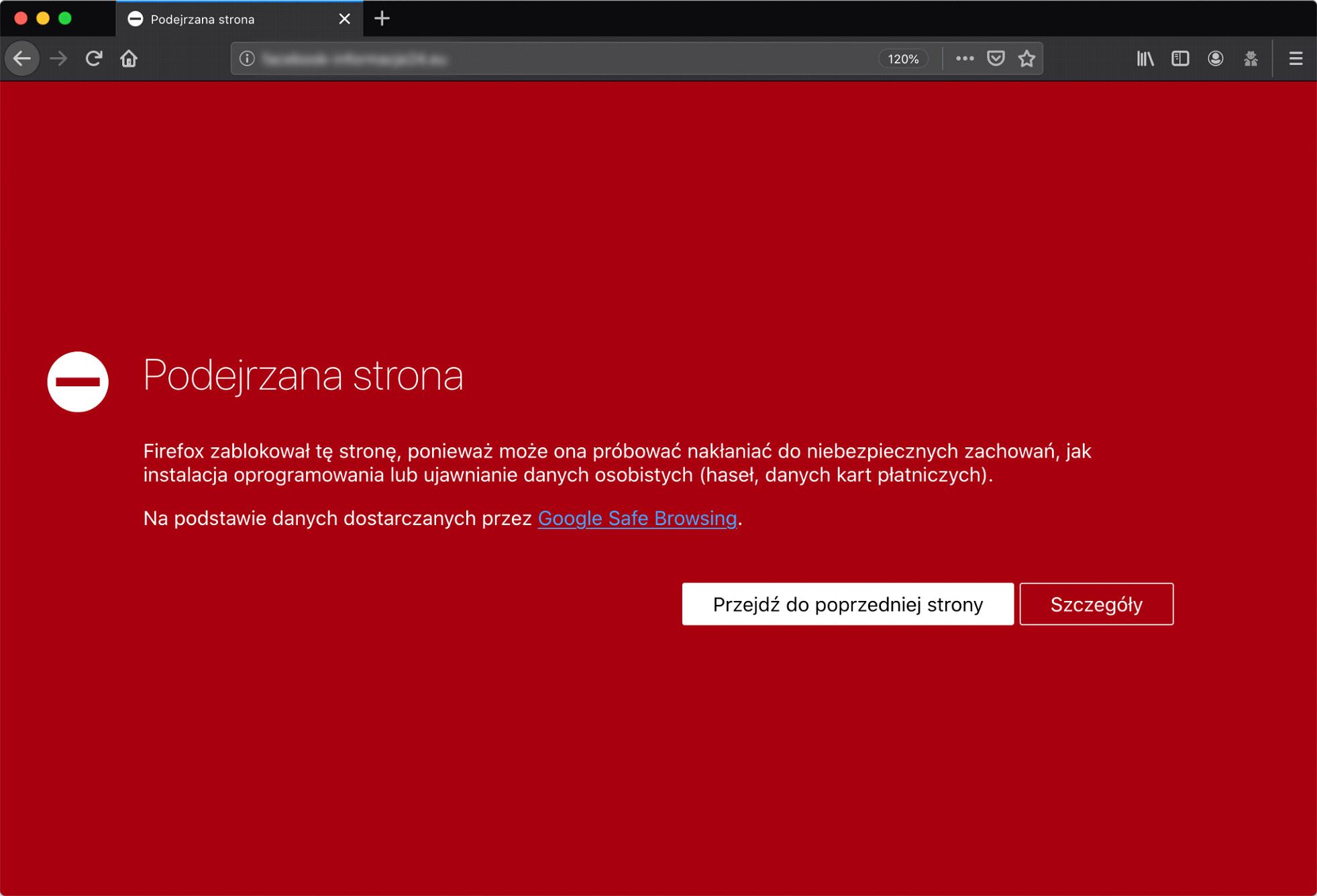Viewport: 1317px width, 896px height.
Task: Reset the 120% zoom level badge
Action: [x=903, y=59]
